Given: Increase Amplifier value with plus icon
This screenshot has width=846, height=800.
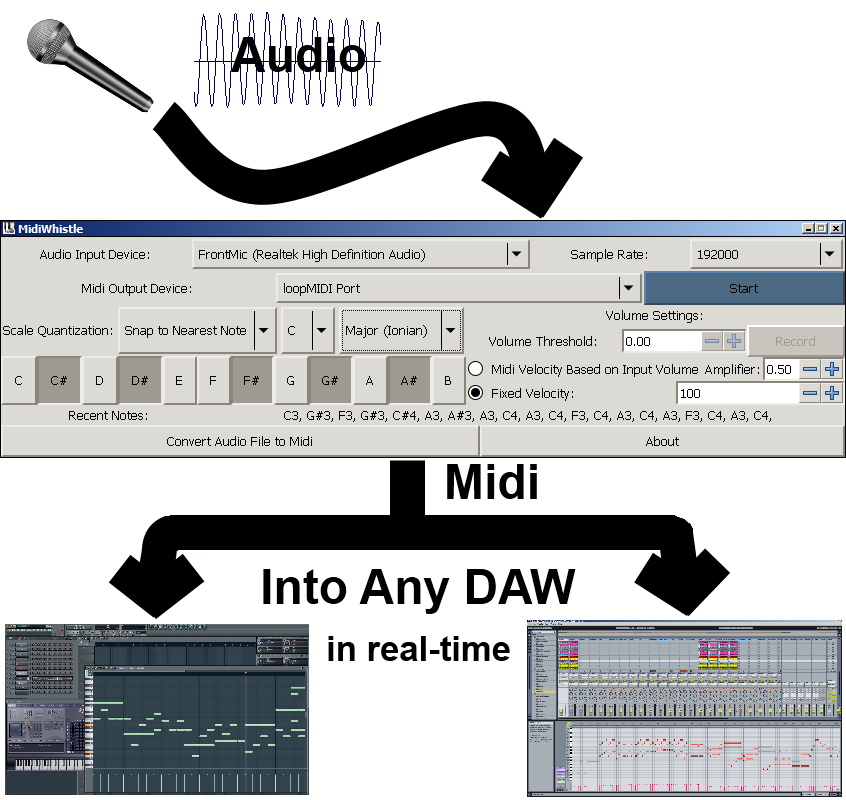Looking at the screenshot, I should point(832,369).
